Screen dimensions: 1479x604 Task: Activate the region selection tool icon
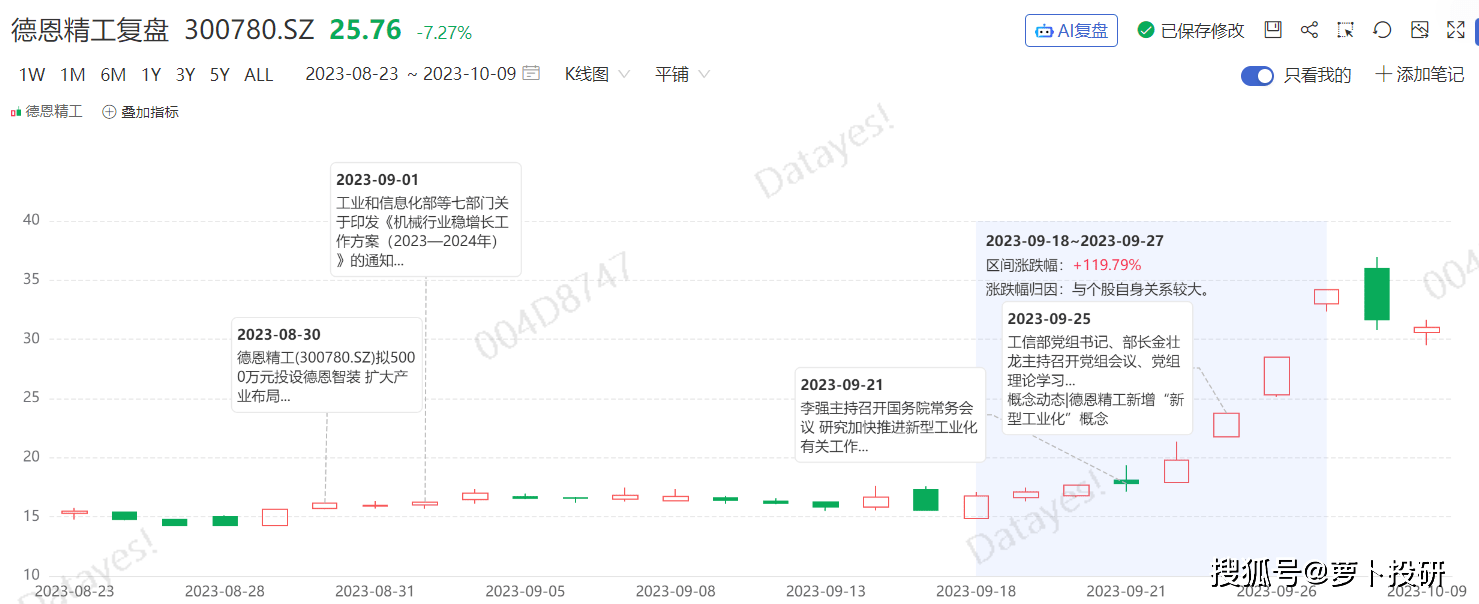coord(1345,30)
